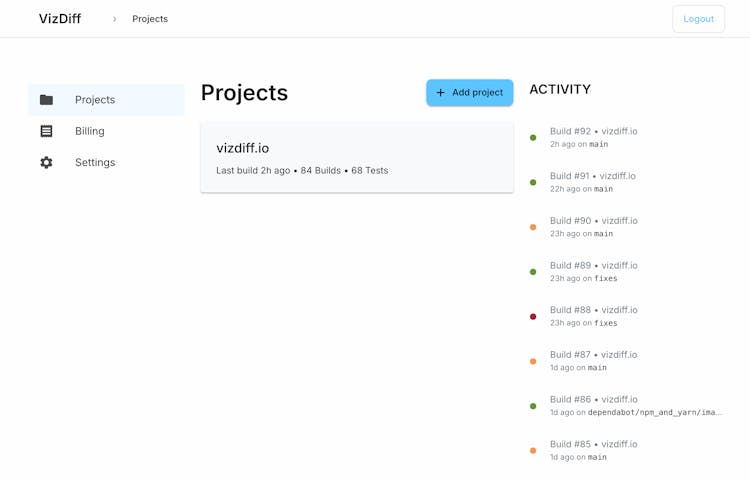Click the plus icon on Add project
750x480 pixels.
tap(441, 92)
